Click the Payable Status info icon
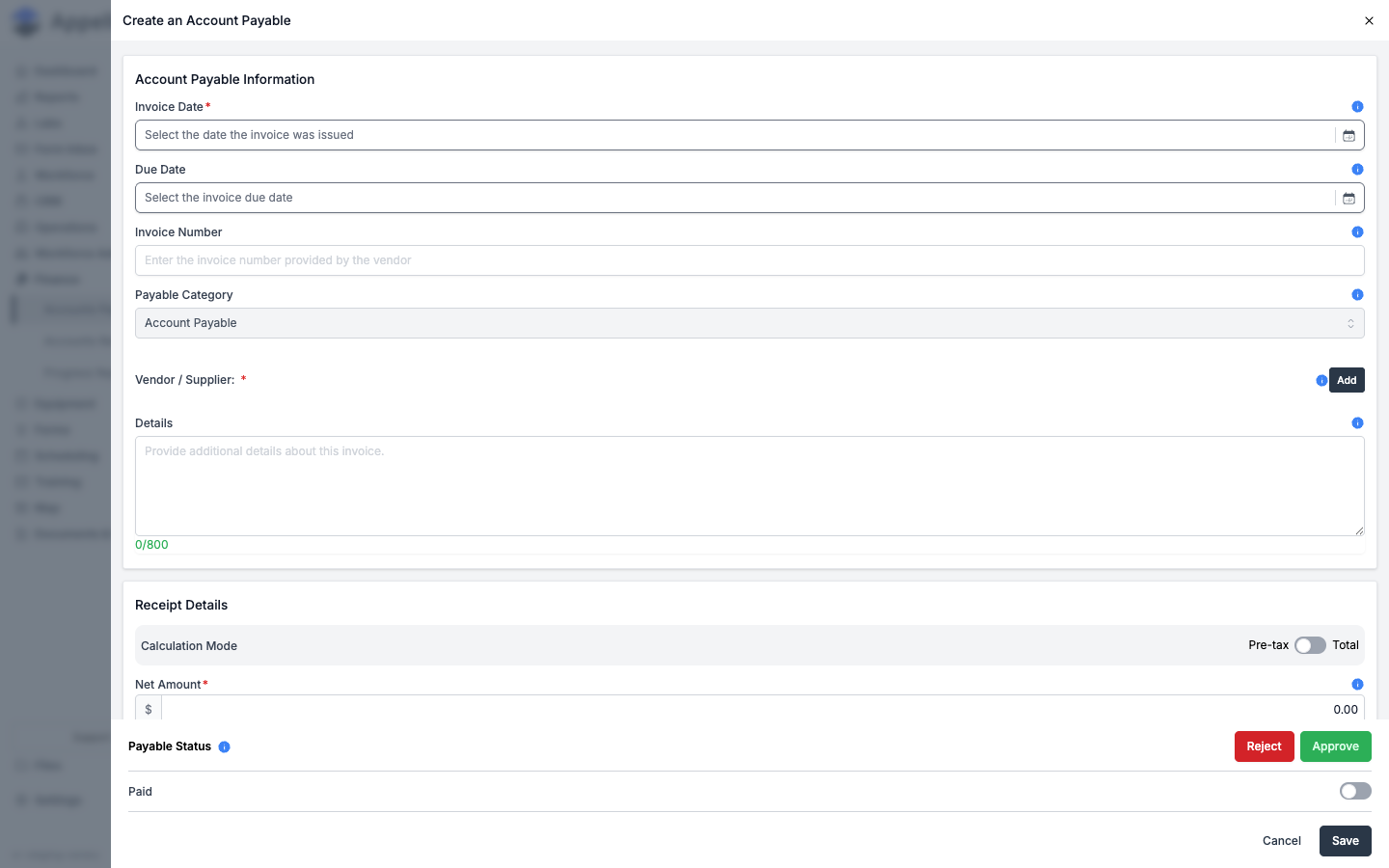Image resolution: width=1389 pixels, height=868 pixels. point(224,747)
